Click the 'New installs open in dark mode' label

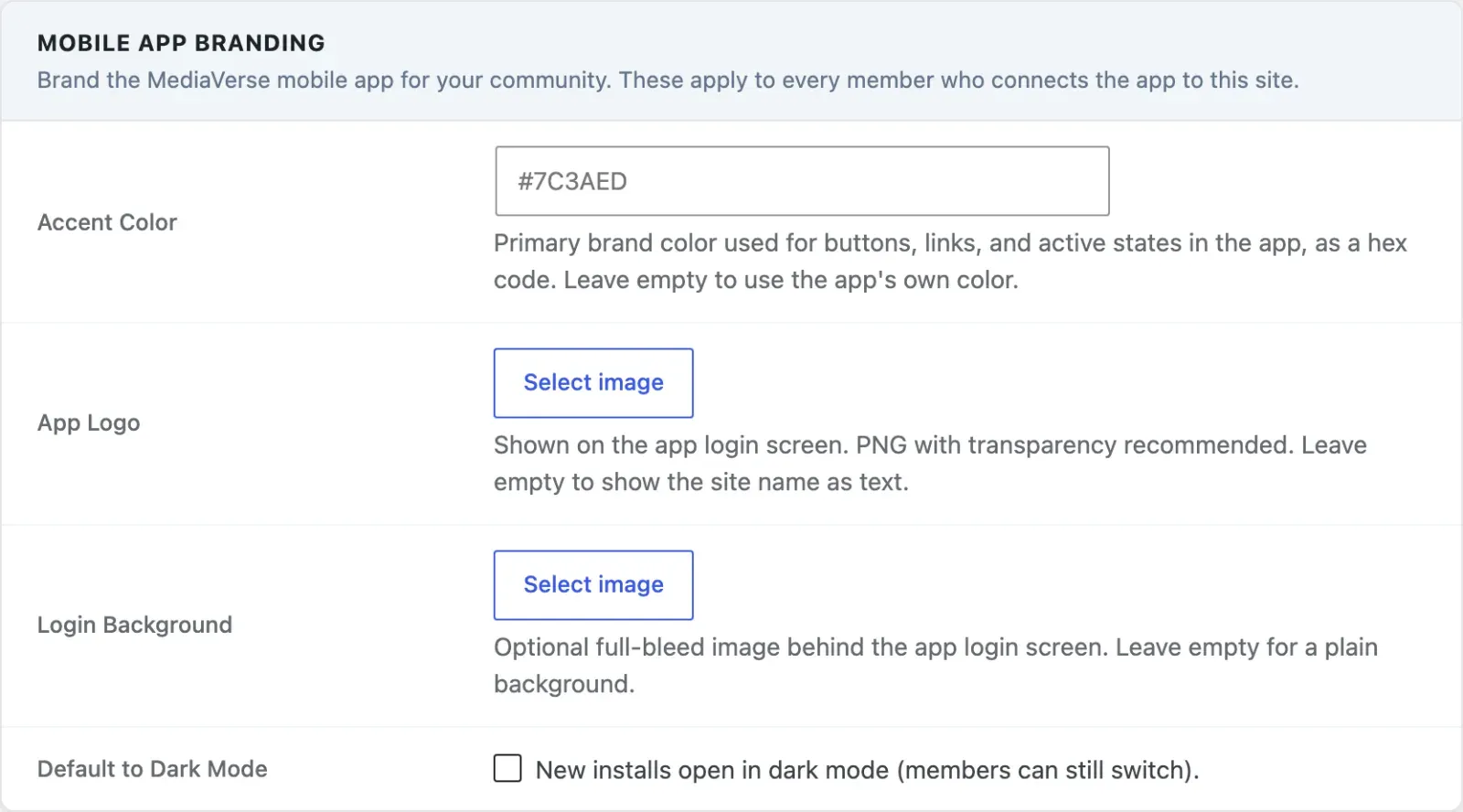point(867,770)
